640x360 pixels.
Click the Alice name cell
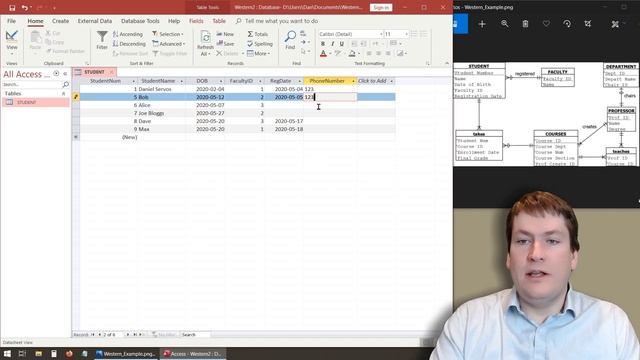[161, 105]
